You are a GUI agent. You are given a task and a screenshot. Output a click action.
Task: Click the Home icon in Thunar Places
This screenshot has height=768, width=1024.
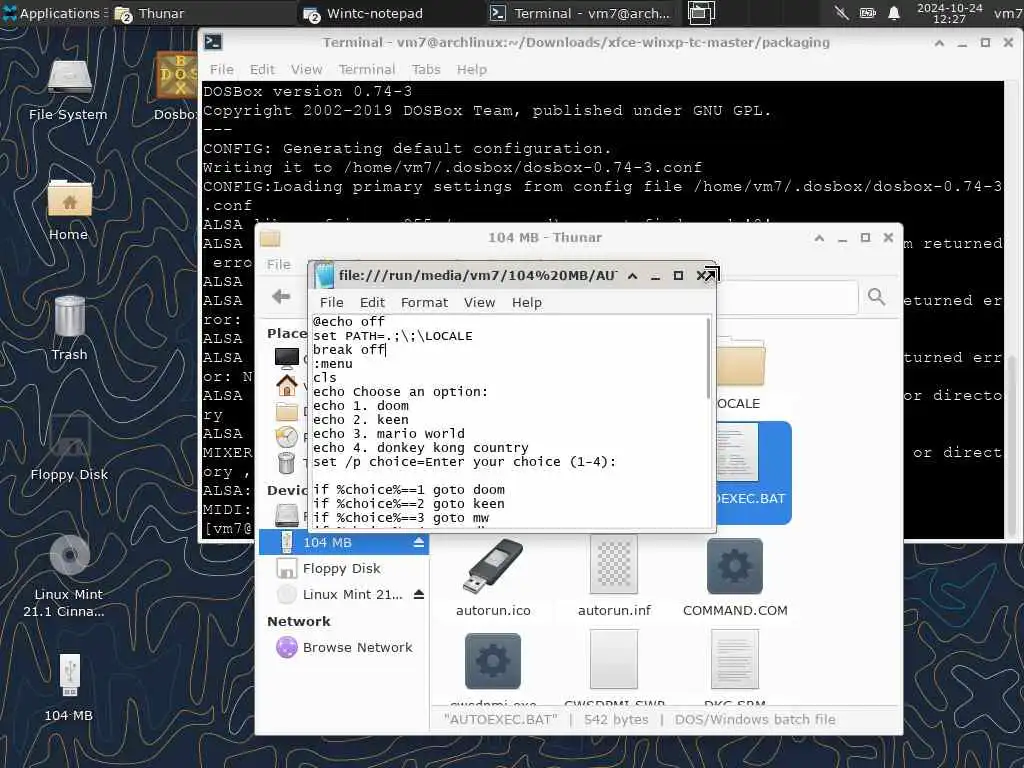(286, 385)
